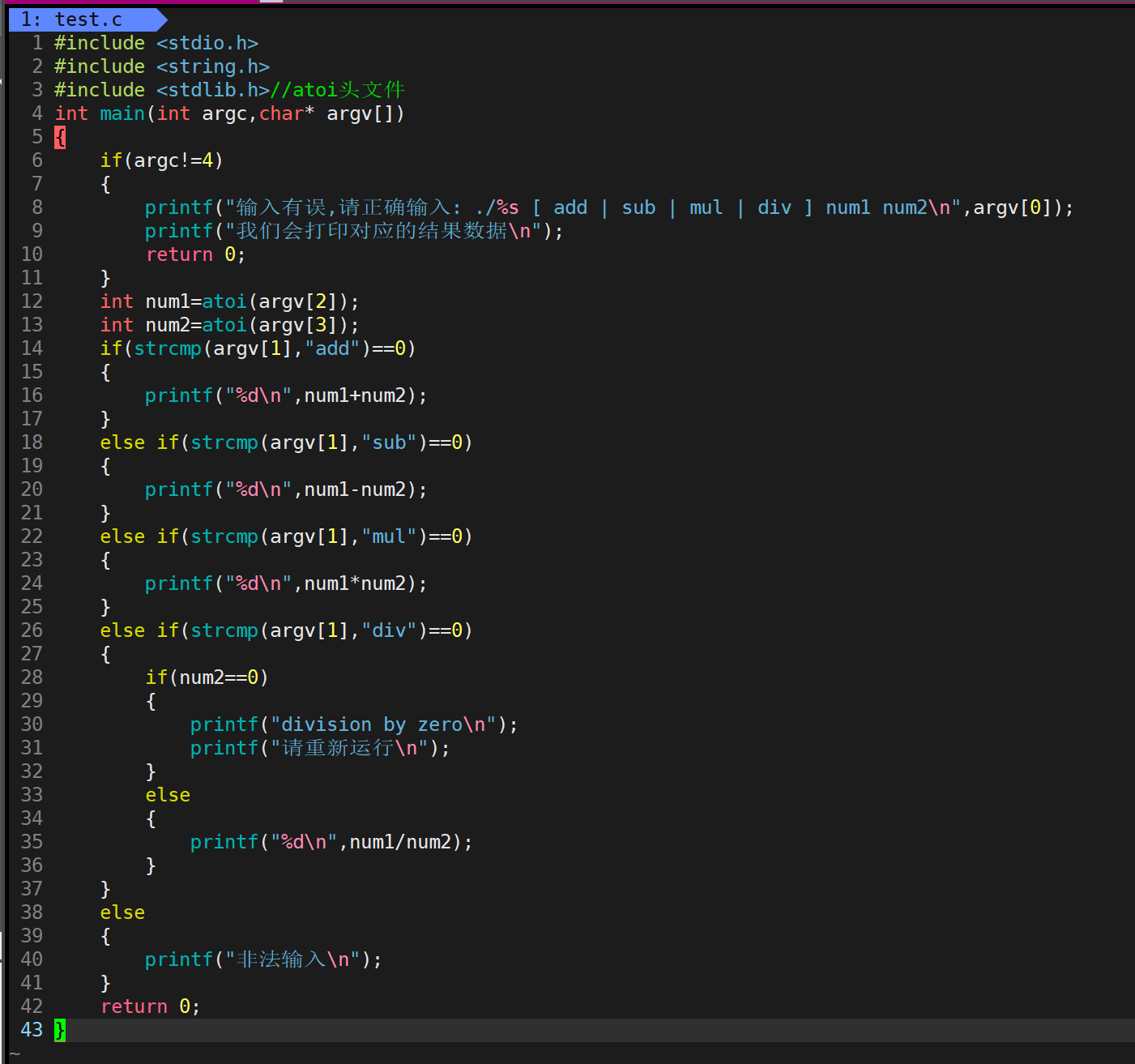This screenshot has width=1135, height=1064.
Task: Click the if(argc!=4) condition
Action: click(x=162, y=160)
